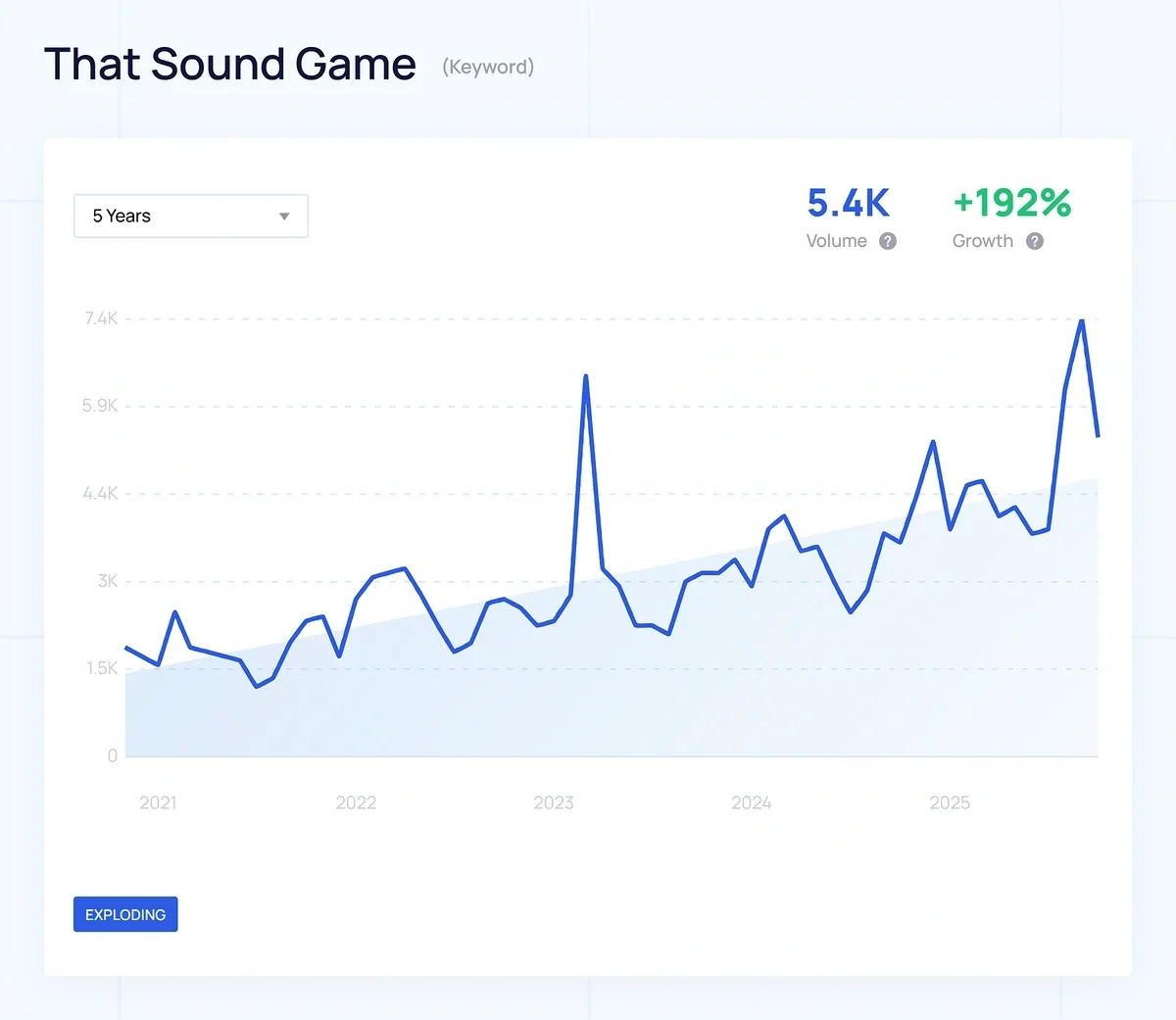Select the EXPLODING status button
The width and height of the screenshot is (1176, 1020).
125,914
